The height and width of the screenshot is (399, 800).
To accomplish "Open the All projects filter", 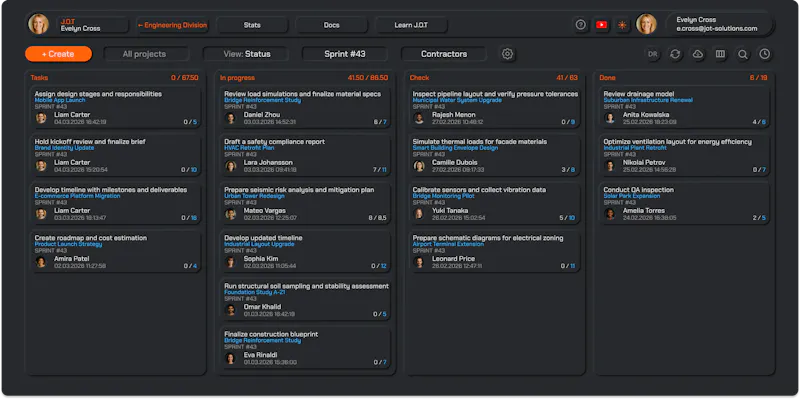I will (x=146, y=54).
